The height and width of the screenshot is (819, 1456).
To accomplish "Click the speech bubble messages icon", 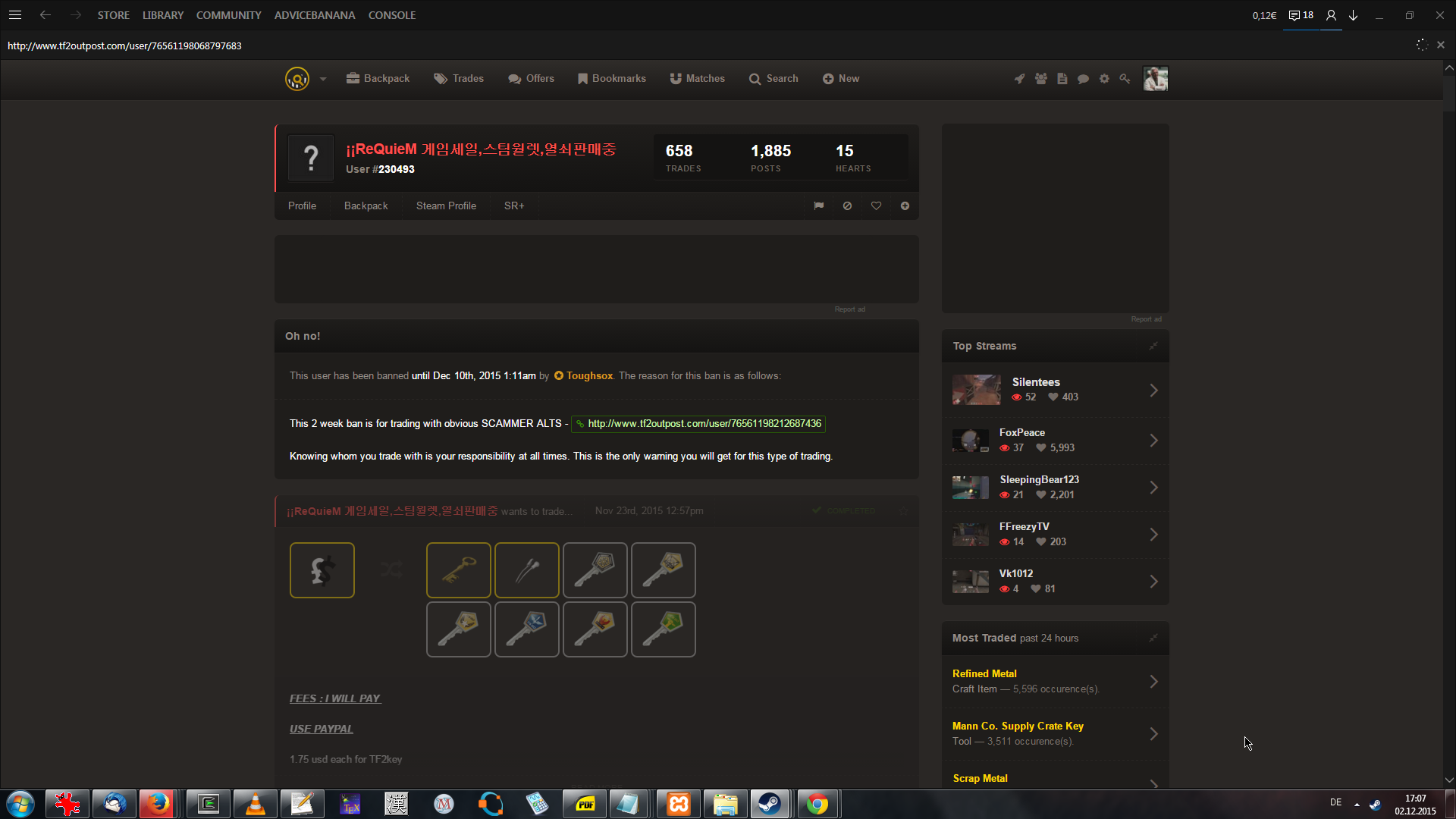I will click(1083, 79).
